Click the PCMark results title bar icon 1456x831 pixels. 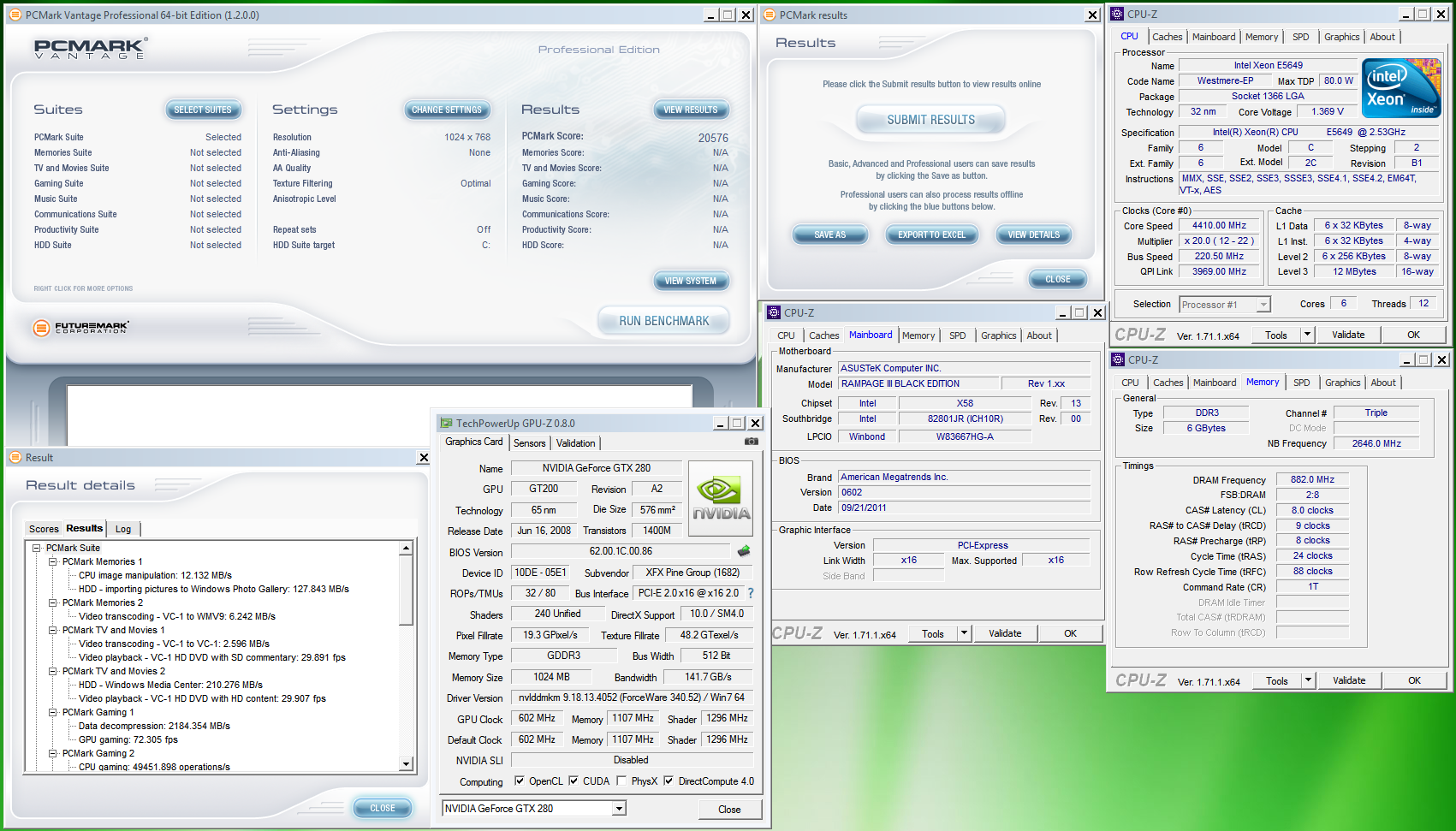coord(770,15)
